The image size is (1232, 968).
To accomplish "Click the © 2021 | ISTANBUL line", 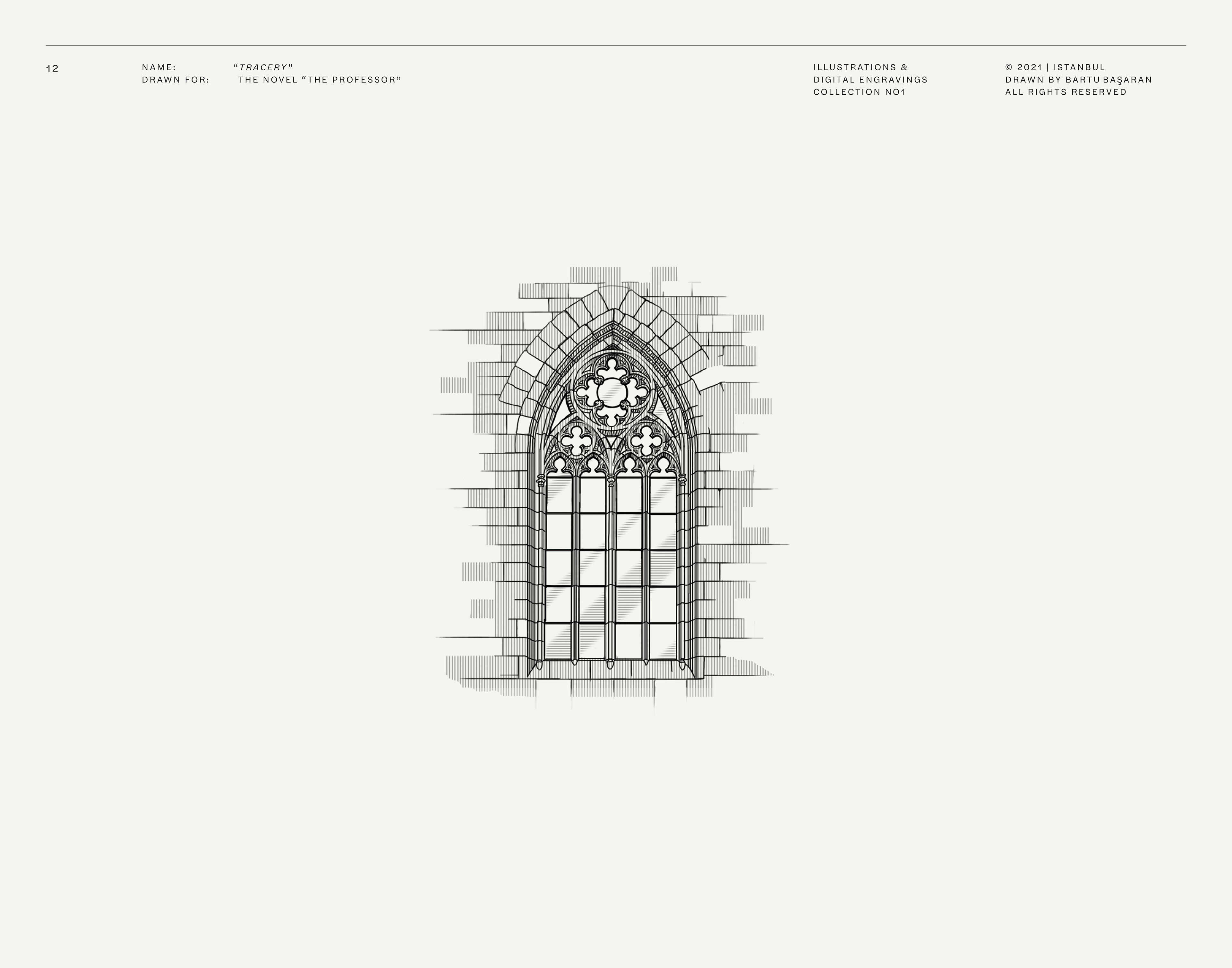I will pyautogui.click(x=1055, y=67).
